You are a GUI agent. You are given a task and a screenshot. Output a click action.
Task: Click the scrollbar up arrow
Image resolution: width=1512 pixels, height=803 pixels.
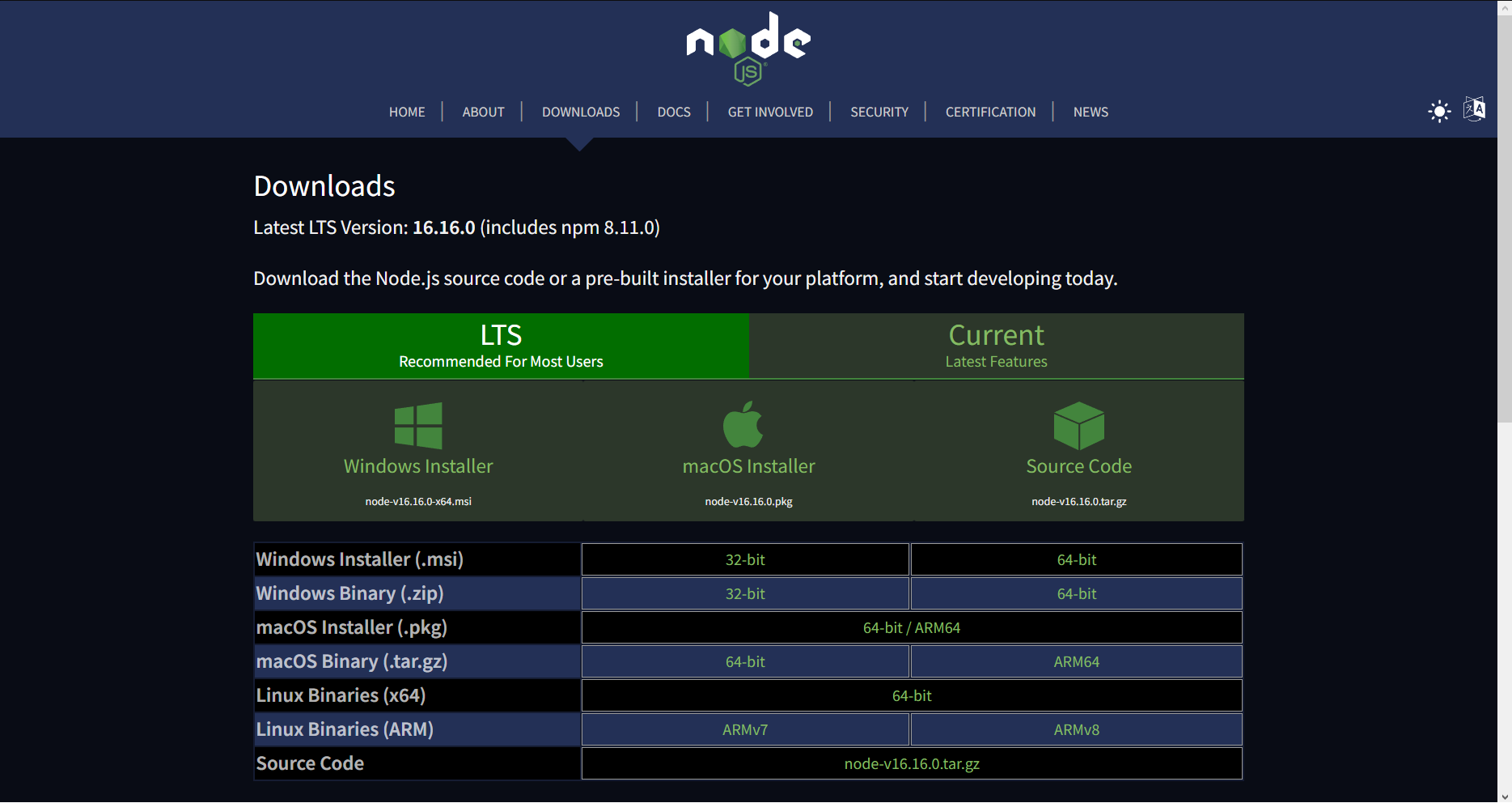(x=1505, y=6)
